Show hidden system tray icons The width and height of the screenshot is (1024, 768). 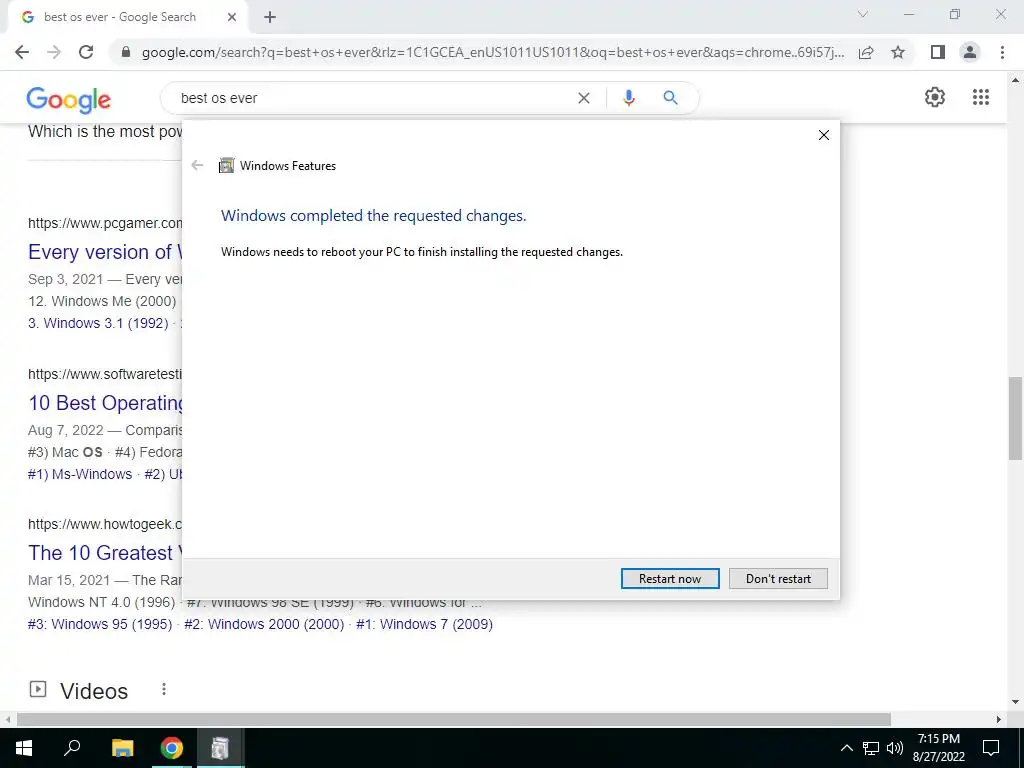(846, 748)
